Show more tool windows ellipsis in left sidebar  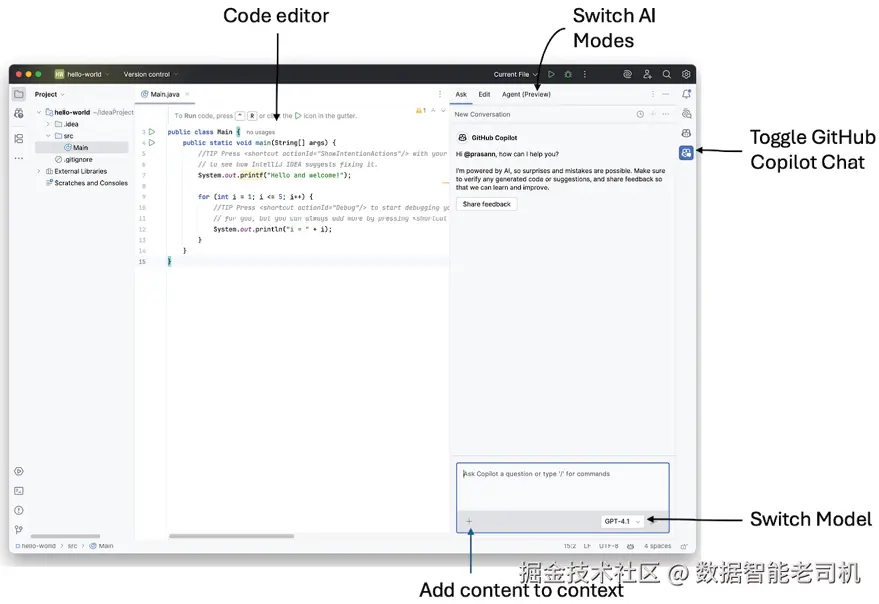tap(19, 159)
